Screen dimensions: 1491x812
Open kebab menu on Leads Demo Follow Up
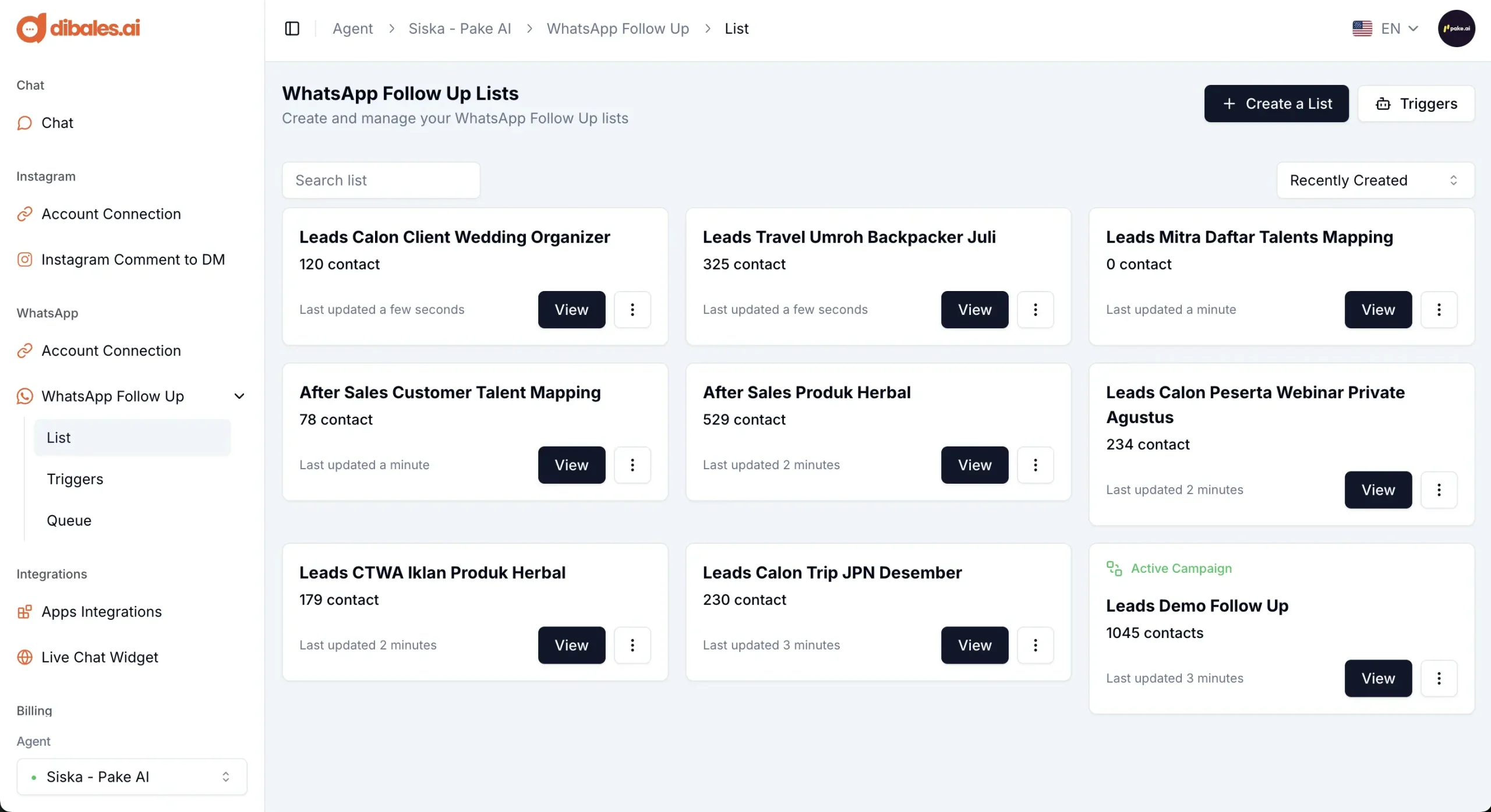(1439, 678)
